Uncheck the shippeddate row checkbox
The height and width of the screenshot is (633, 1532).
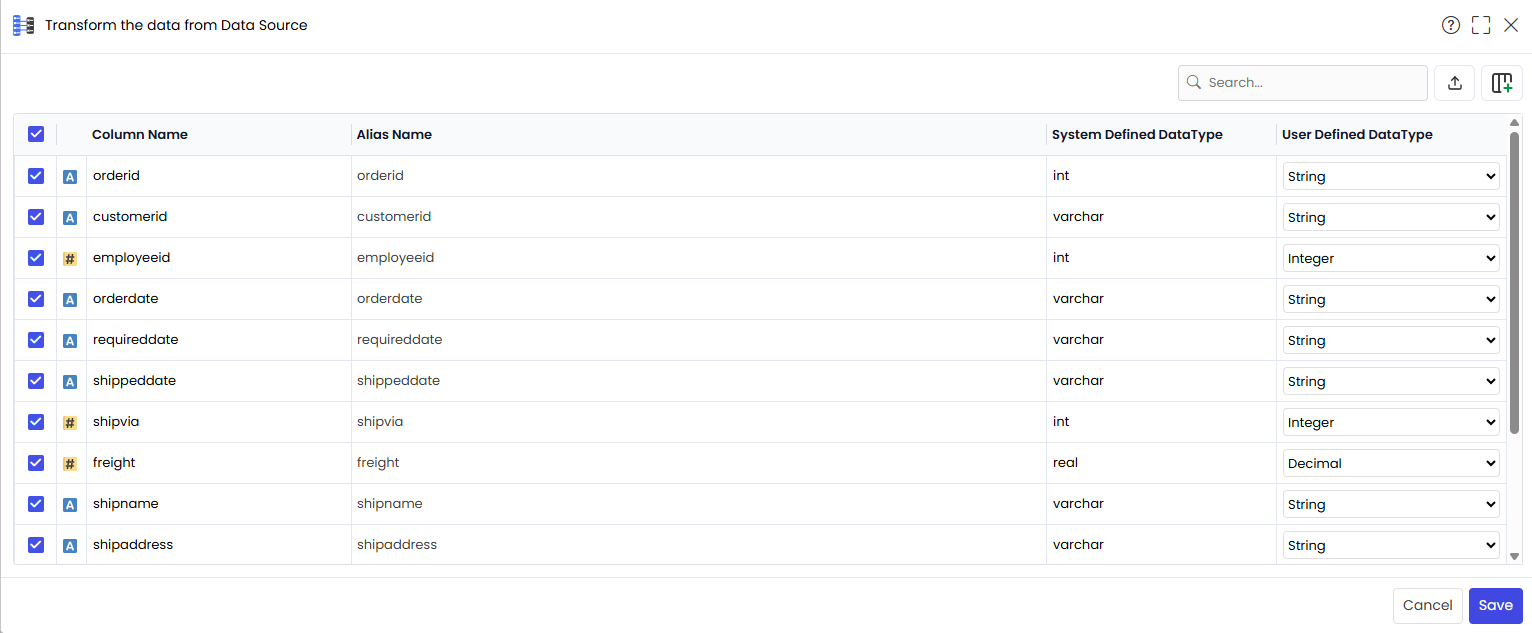coord(36,381)
